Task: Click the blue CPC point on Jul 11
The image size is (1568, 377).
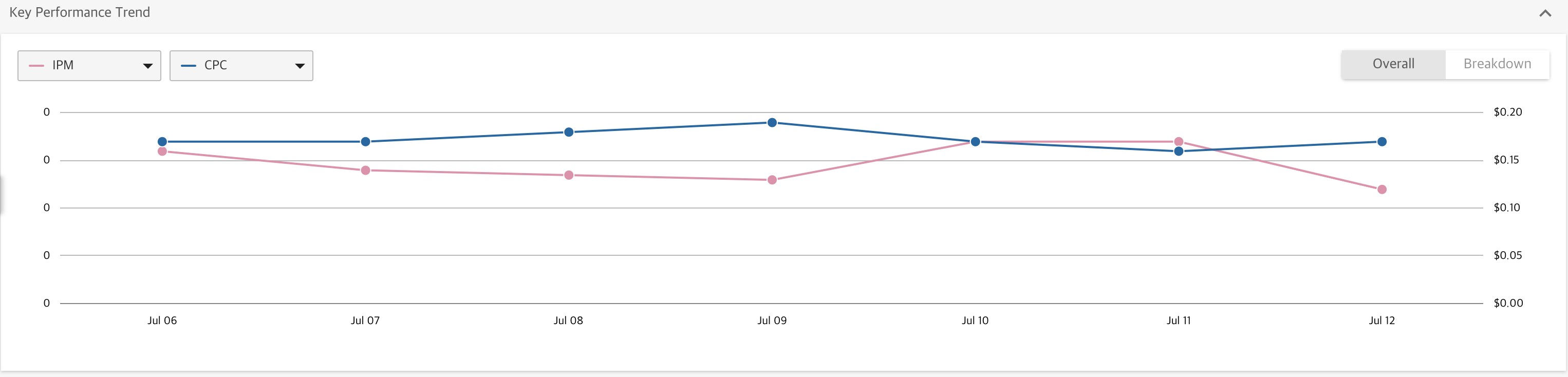Action: [x=1179, y=152]
